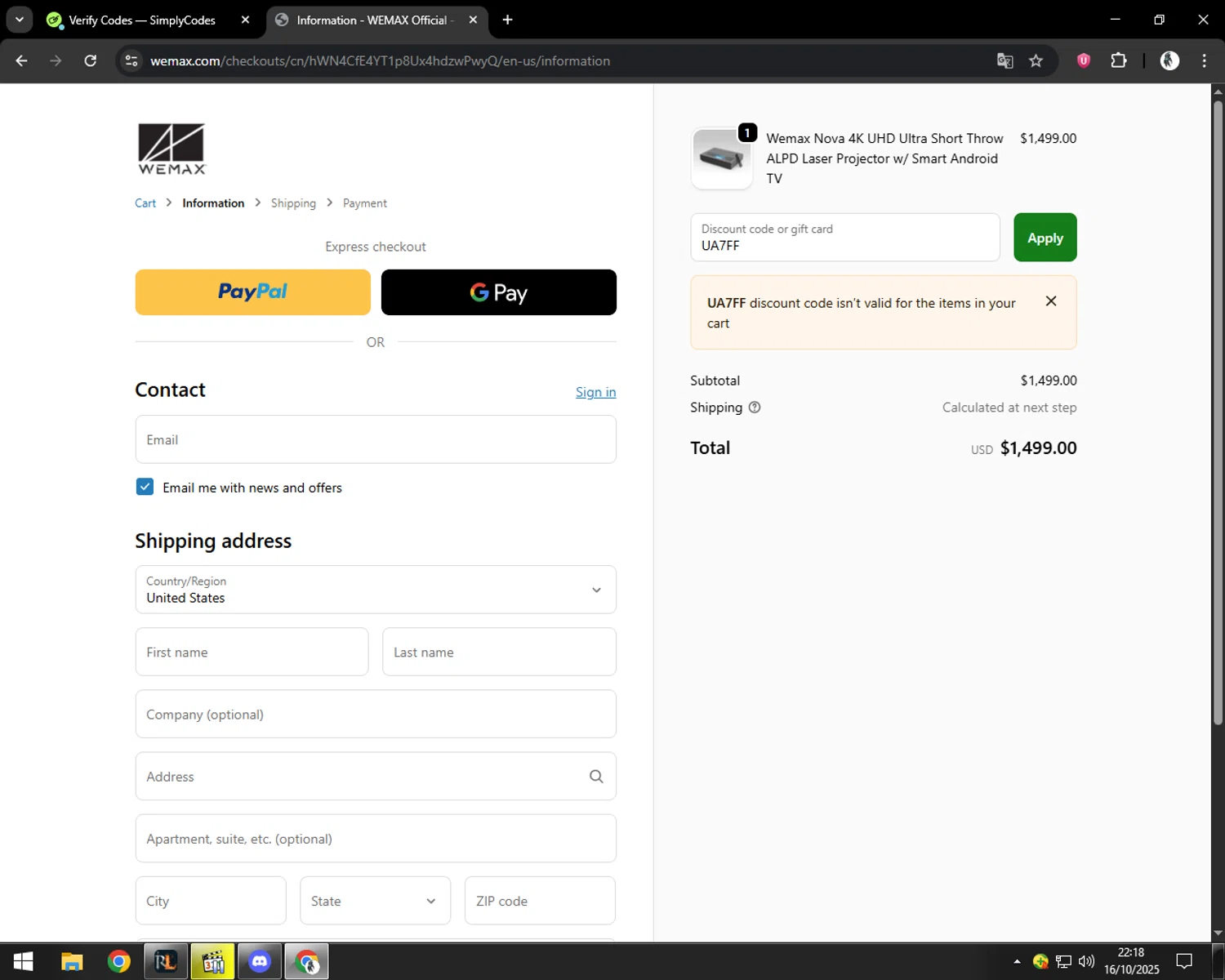Screen dimensions: 1225x980
Task: Open Chrome's three-dot menu
Action: click(1205, 60)
